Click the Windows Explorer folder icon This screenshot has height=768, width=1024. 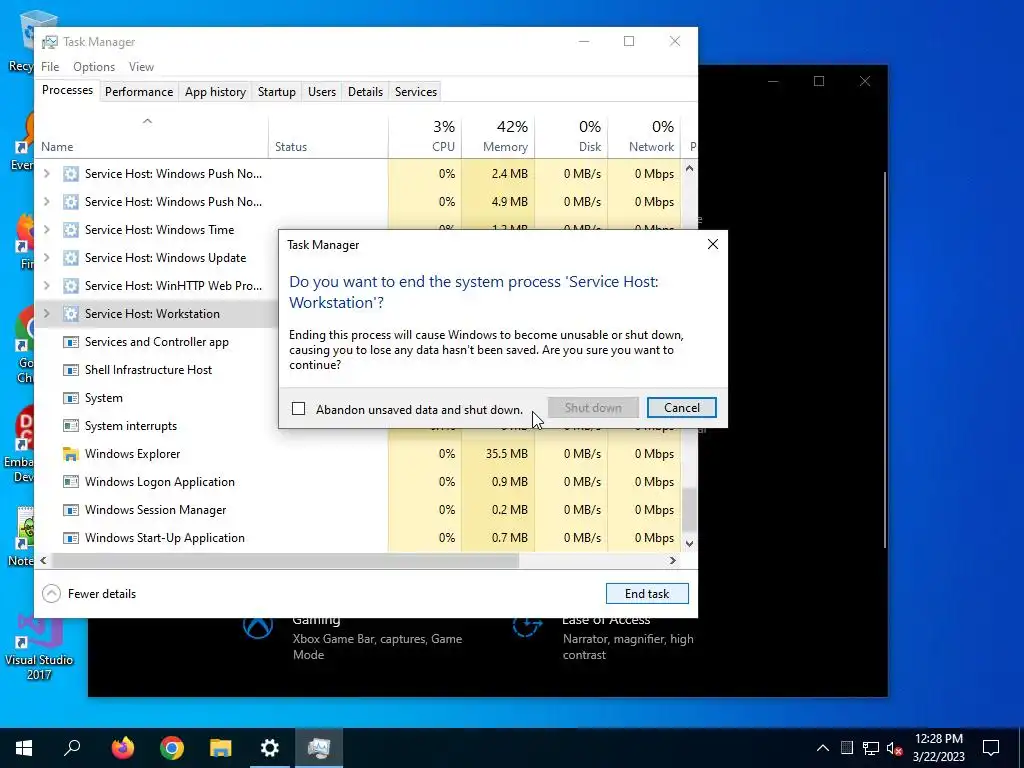click(x=71, y=453)
